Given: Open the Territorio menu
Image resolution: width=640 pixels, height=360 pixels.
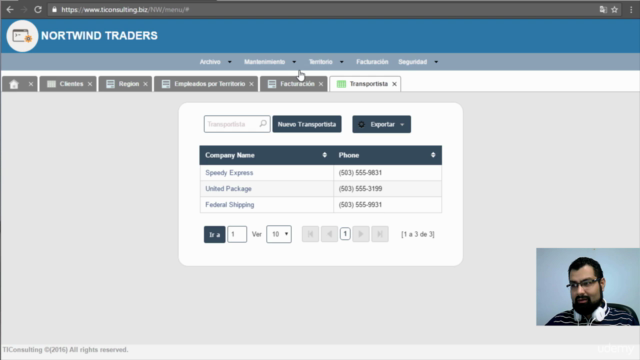Looking at the screenshot, I should (320, 62).
